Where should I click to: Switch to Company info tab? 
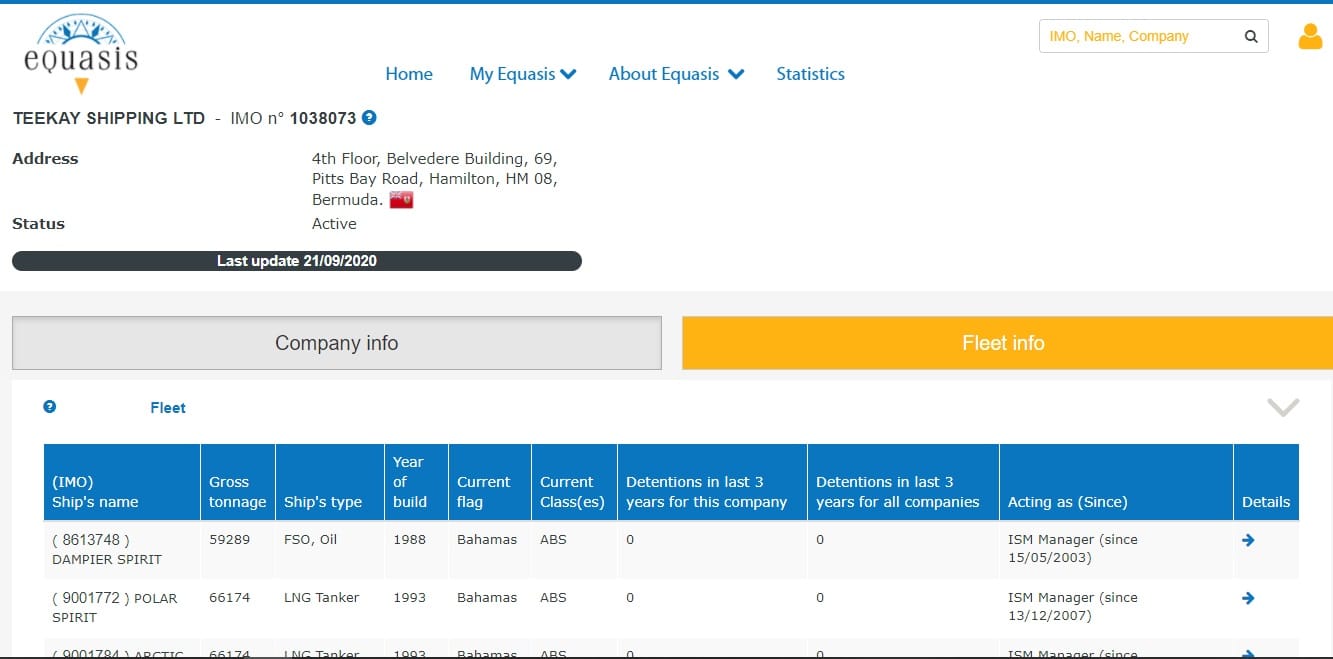(337, 343)
